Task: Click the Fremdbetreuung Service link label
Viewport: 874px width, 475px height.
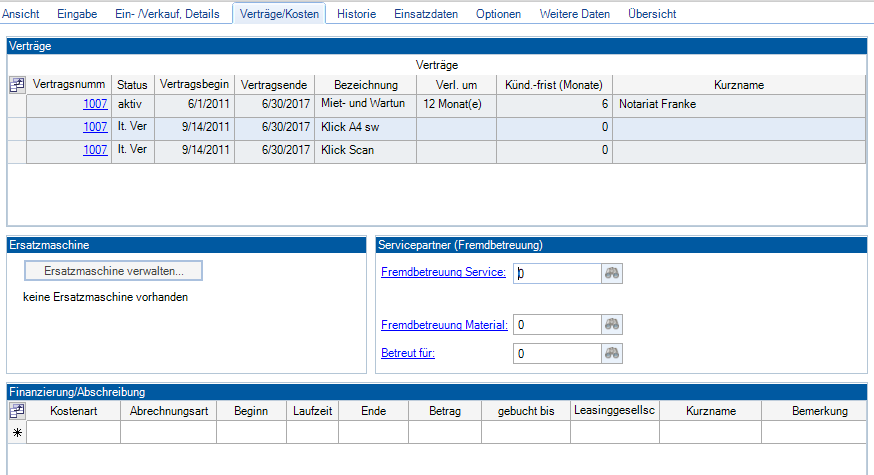Action: pos(443,273)
